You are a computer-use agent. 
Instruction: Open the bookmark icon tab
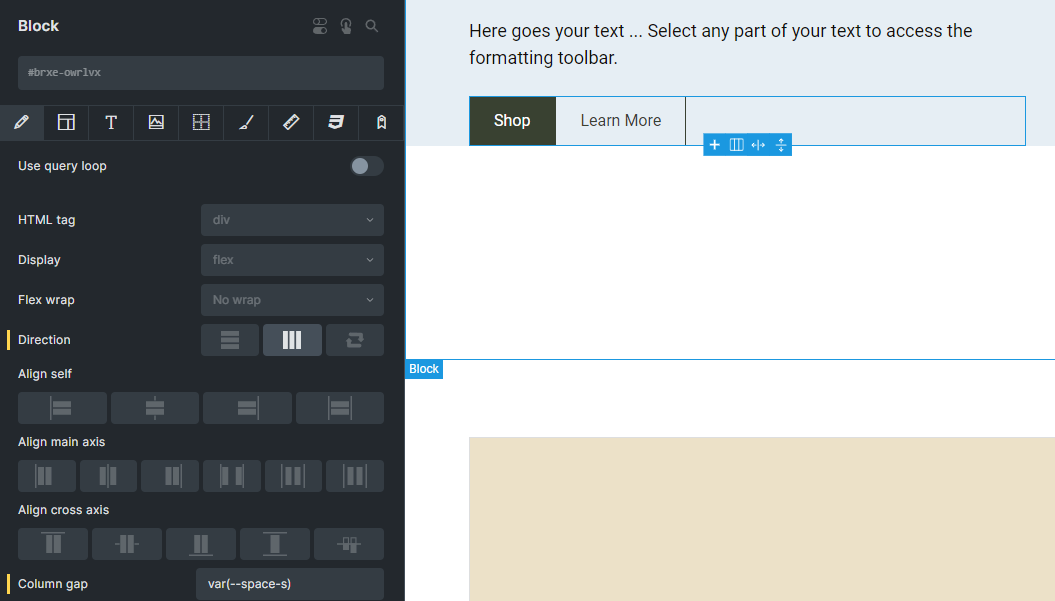point(381,122)
